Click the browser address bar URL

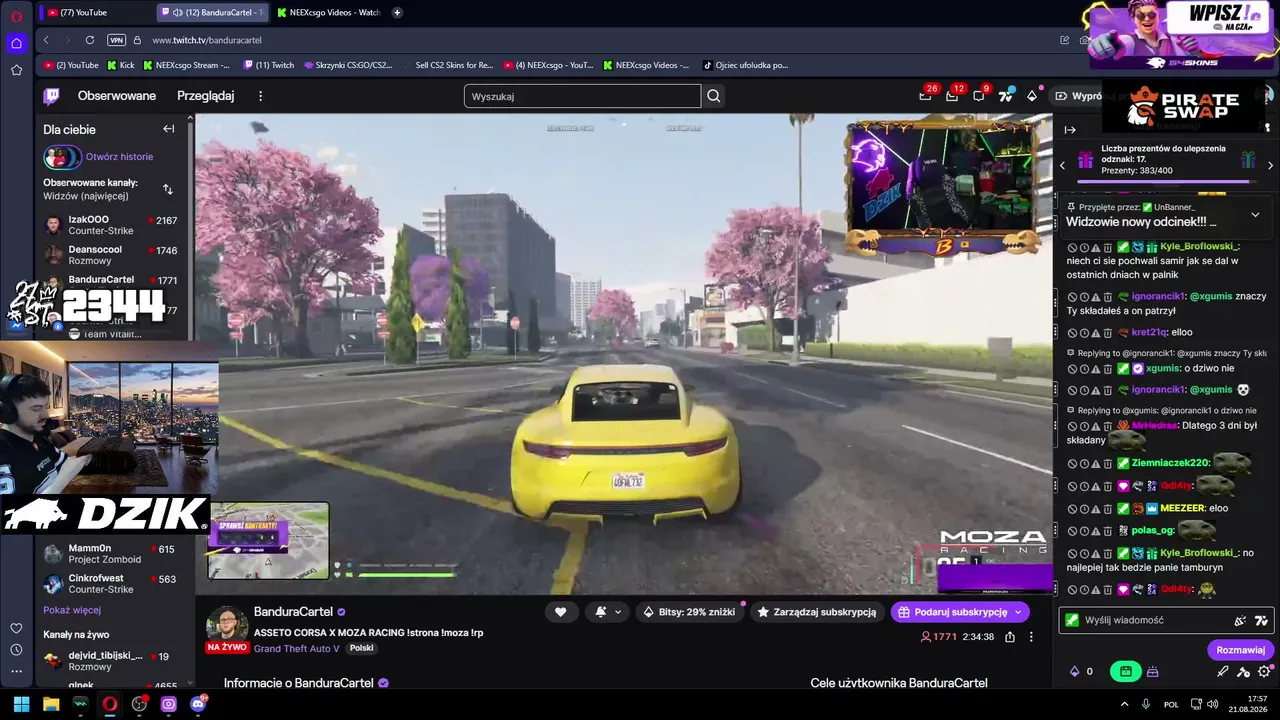[207, 40]
